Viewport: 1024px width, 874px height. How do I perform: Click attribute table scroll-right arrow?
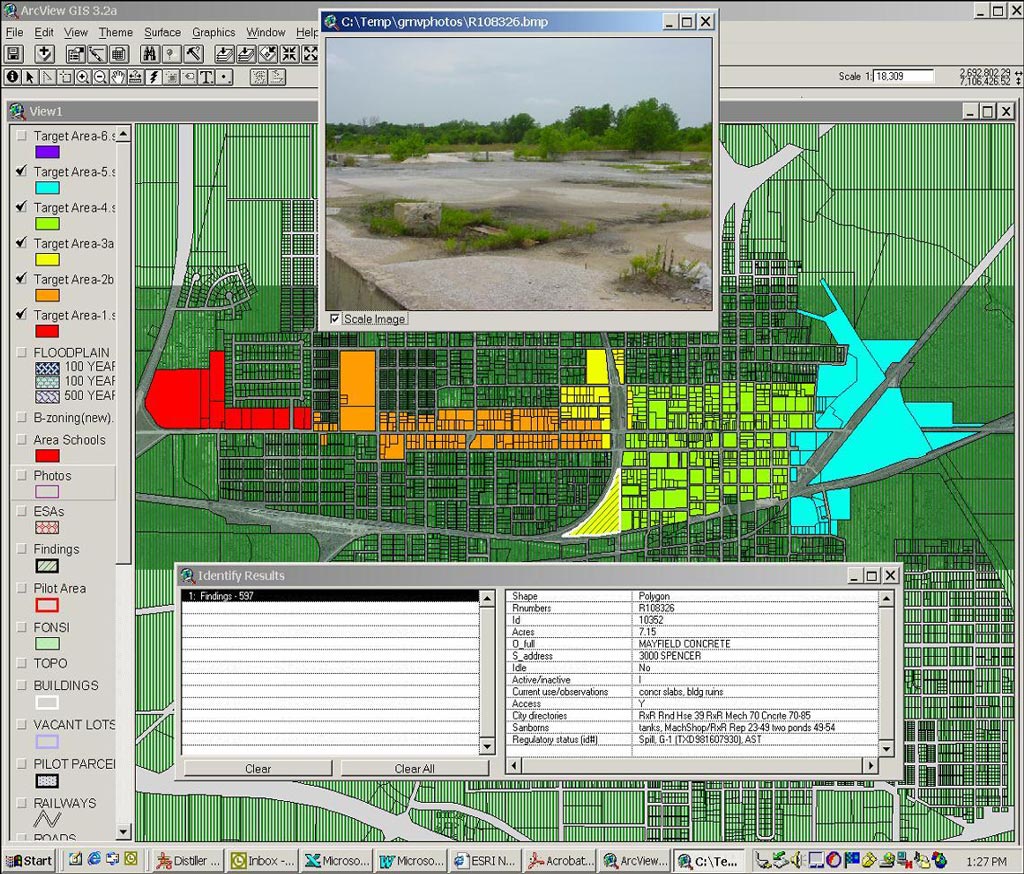[x=871, y=765]
